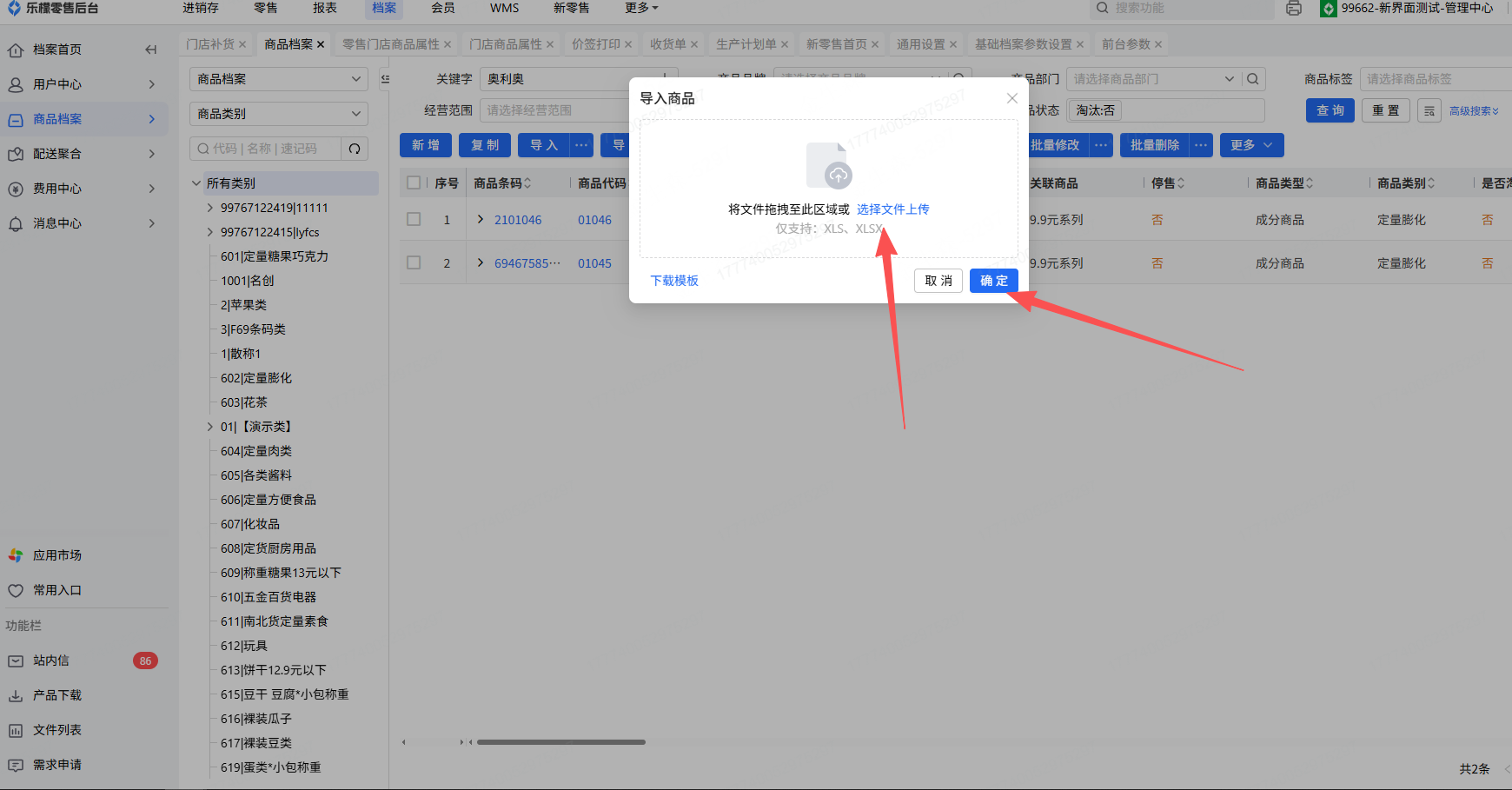Open the more options beside 批量修改
The image size is (1512, 790).
(x=1102, y=145)
